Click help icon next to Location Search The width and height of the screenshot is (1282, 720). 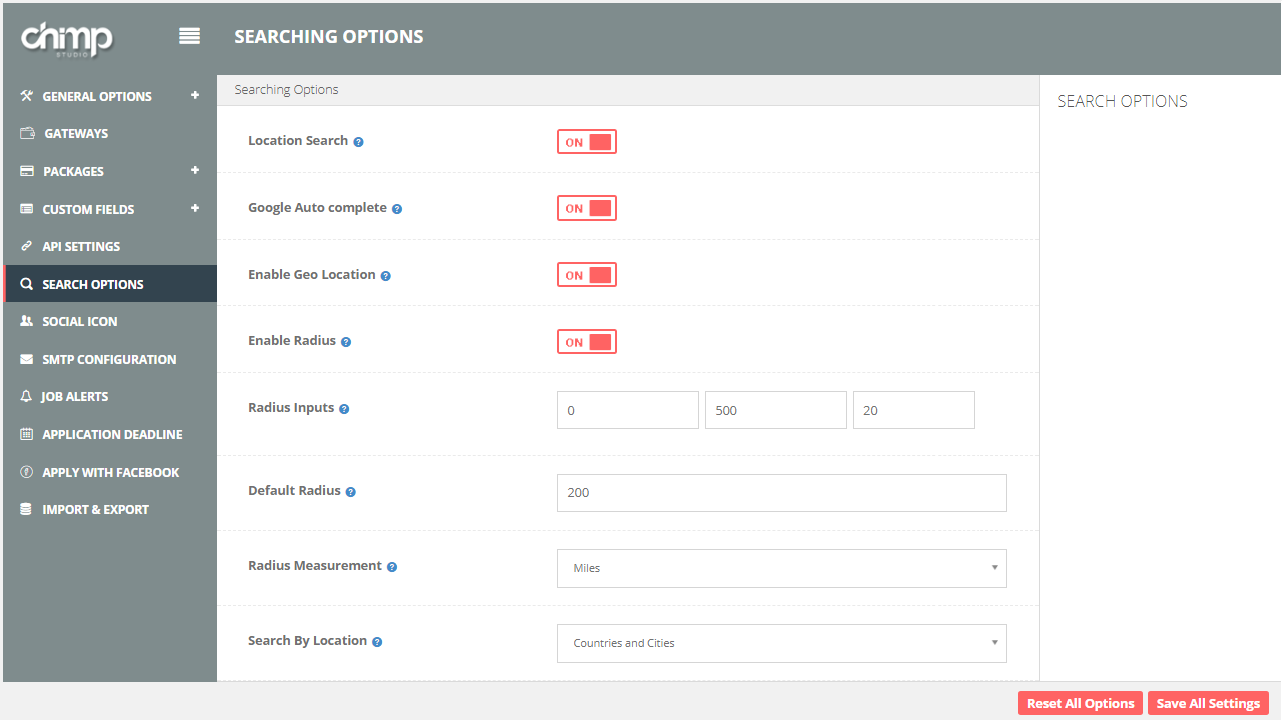coord(359,142)
